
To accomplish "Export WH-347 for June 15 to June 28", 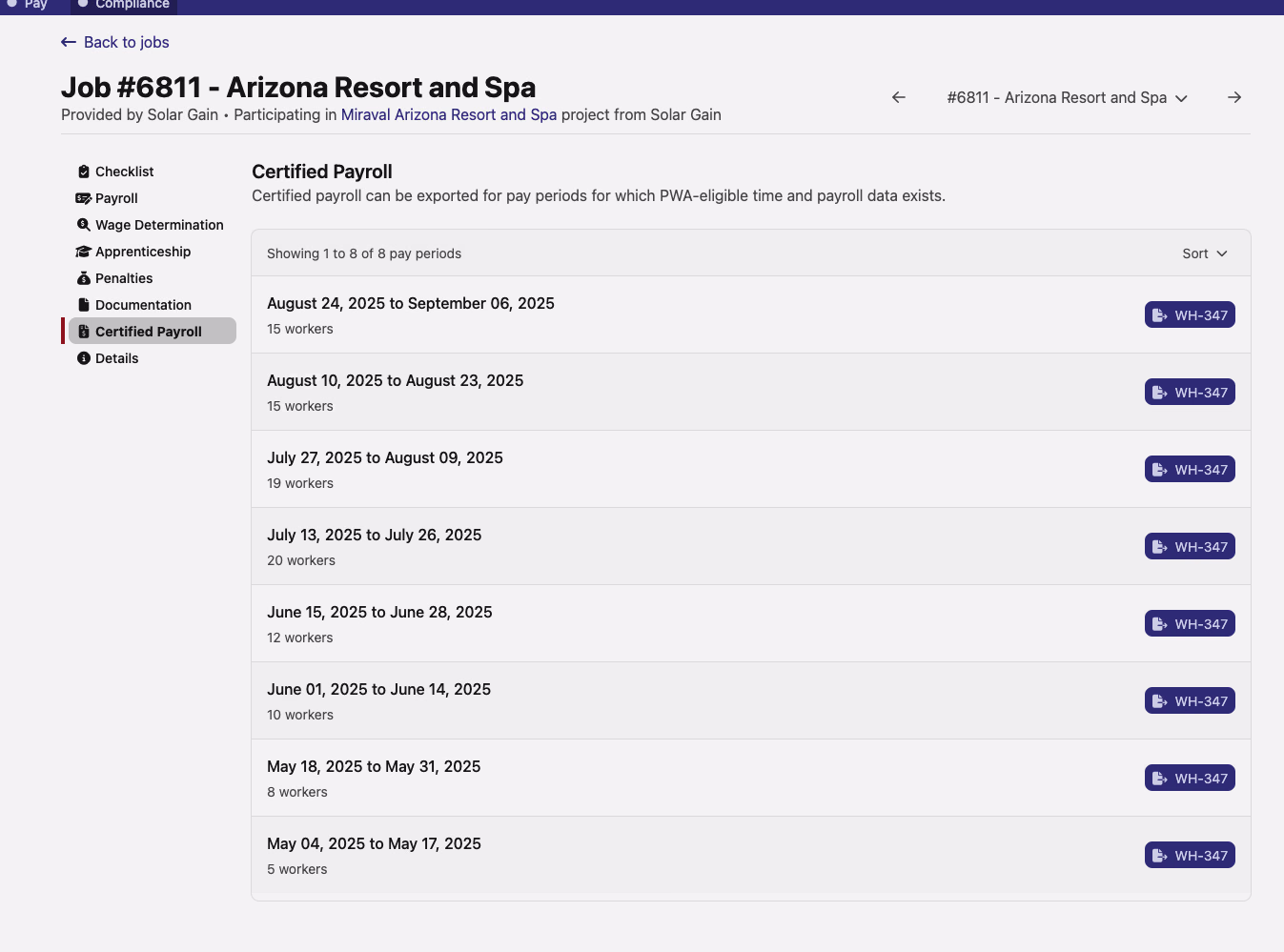I will 1190,624.
